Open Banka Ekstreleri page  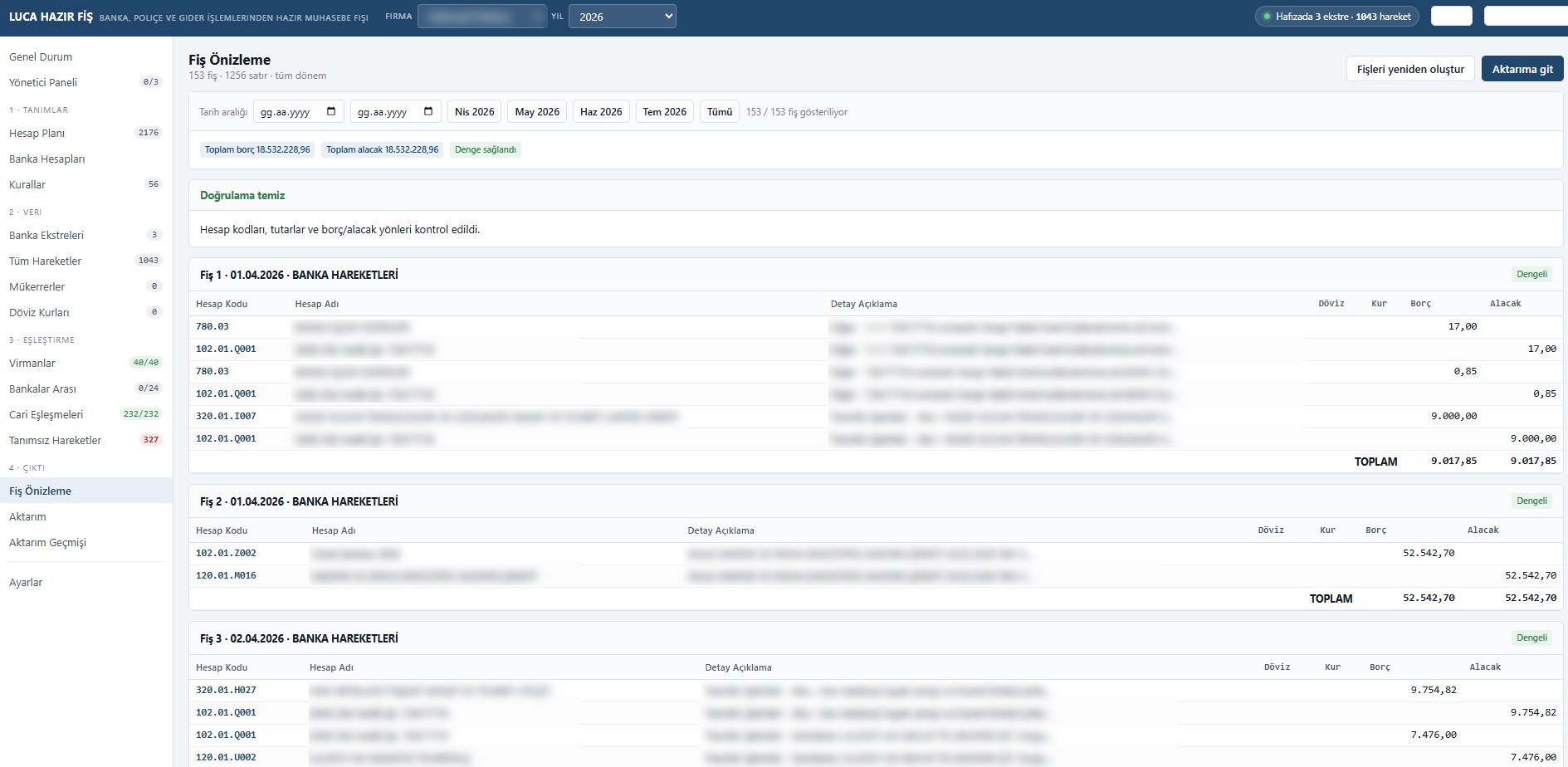coord(86,235)
